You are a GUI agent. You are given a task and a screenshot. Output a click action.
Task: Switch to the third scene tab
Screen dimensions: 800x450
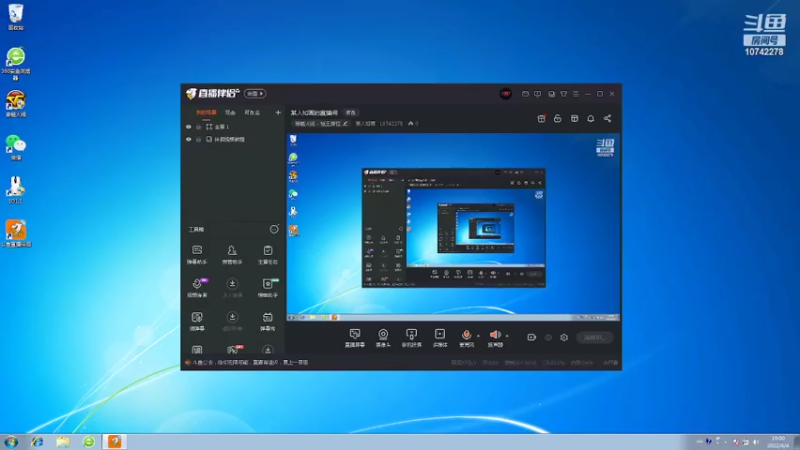[x=252, y=113]
